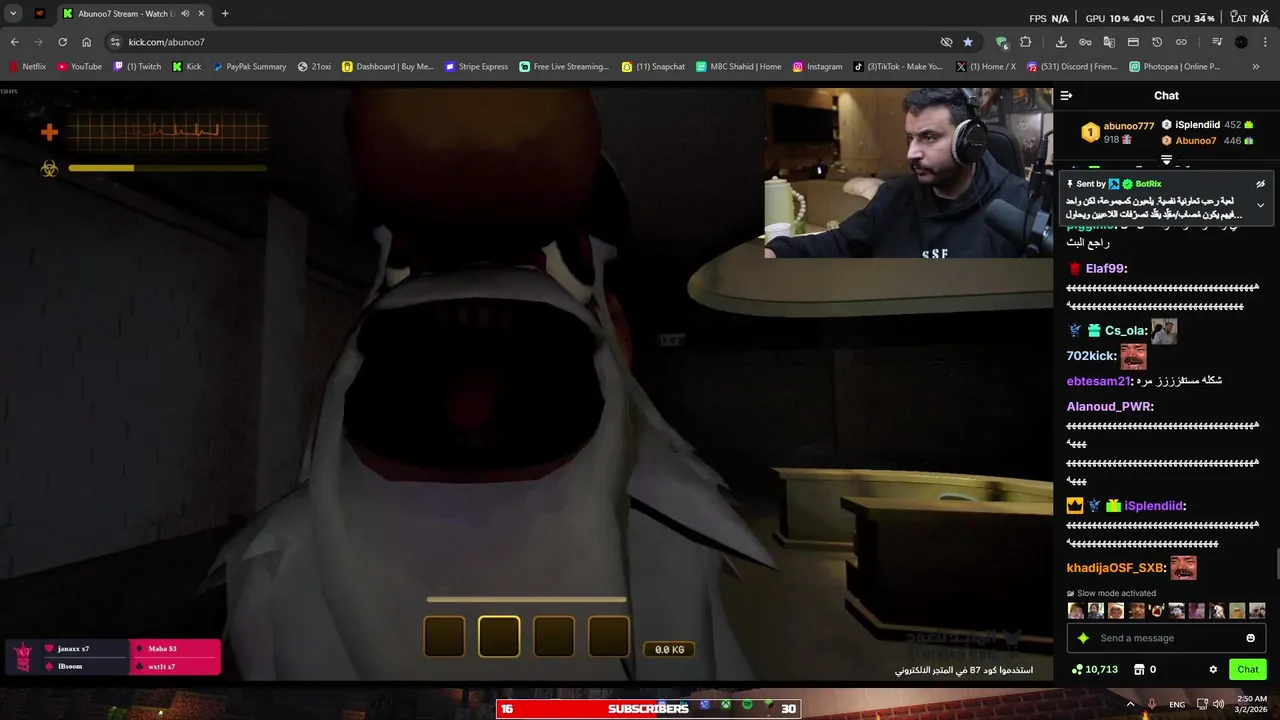Open the Photopea bookmark

pos(1175,67)
